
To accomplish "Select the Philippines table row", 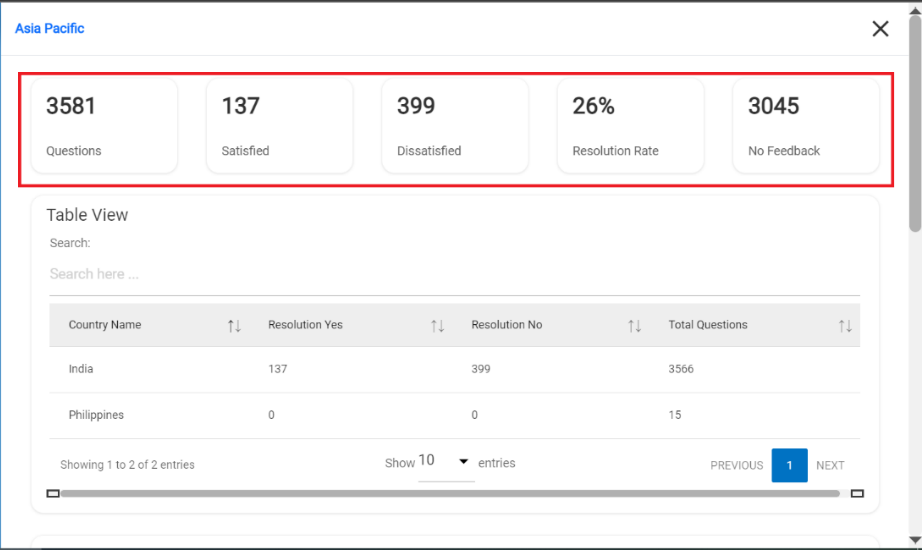I will [454, 415].
